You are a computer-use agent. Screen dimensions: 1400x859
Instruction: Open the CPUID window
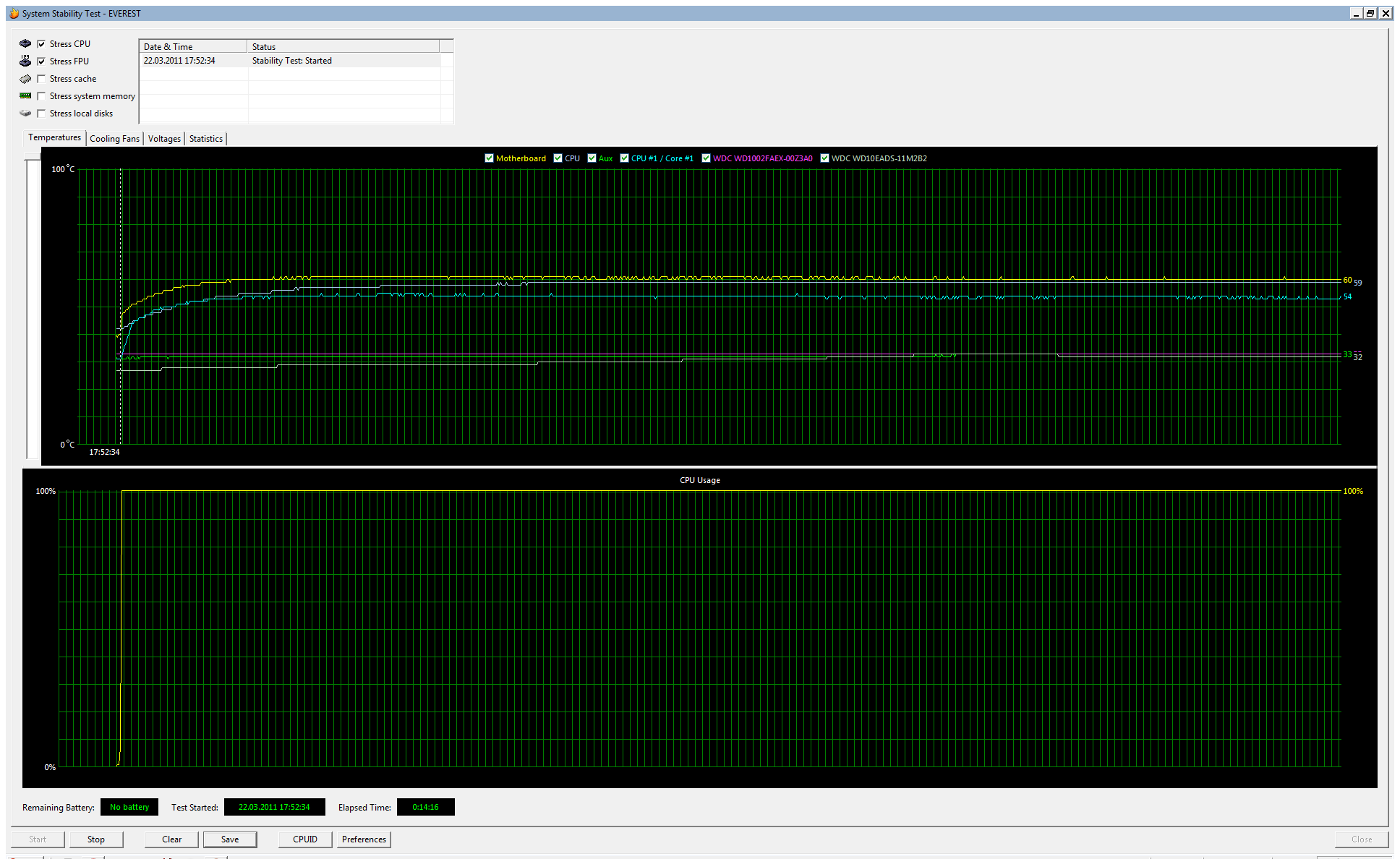click(305, 839)
